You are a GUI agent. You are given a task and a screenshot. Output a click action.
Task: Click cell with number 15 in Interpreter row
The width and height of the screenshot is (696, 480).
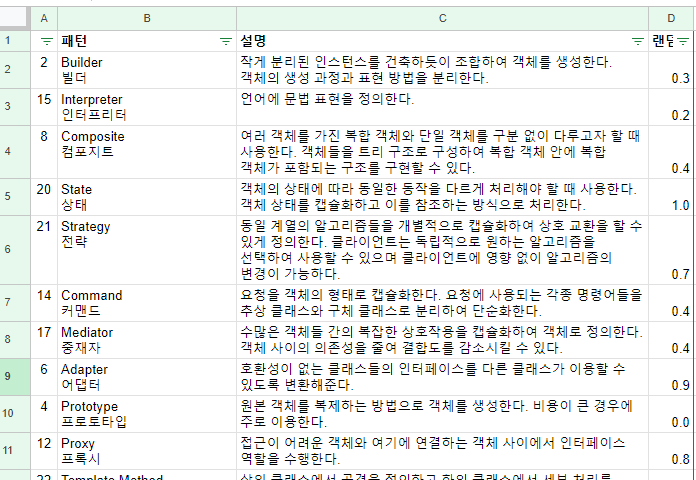tap(44, 107)
